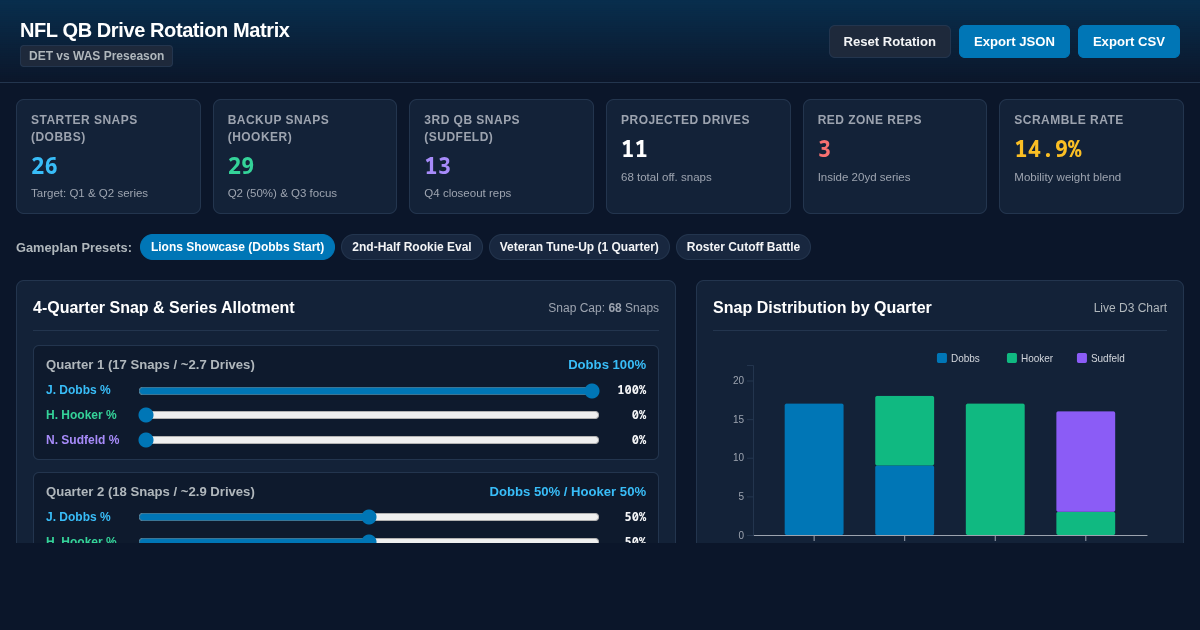1200x630 pixels.
Task: Export the rotation as JSON
Action: [x=1014, y=41]
